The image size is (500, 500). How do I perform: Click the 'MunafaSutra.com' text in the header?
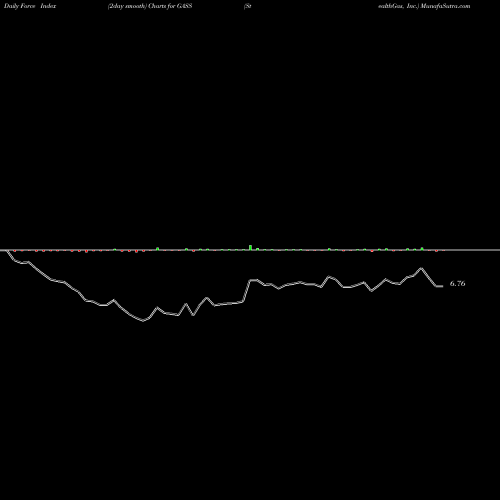click(445, 6)
